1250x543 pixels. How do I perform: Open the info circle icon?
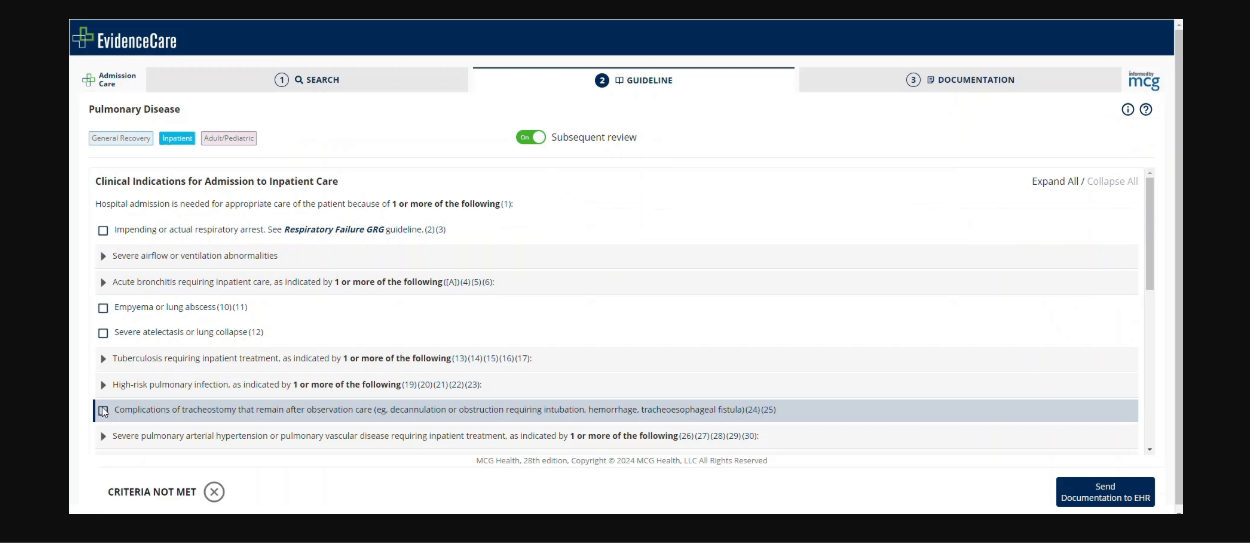tap(1128, 110)
